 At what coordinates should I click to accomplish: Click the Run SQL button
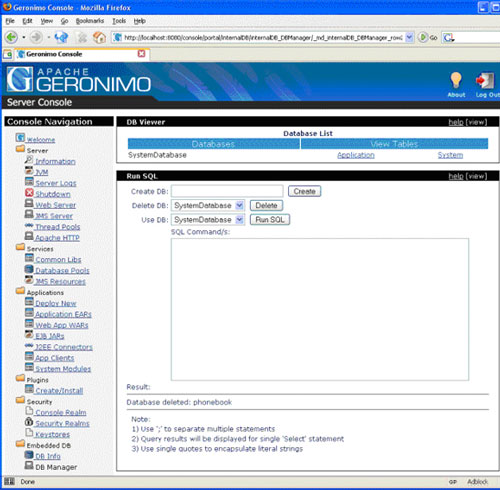(x=270, y=220)
